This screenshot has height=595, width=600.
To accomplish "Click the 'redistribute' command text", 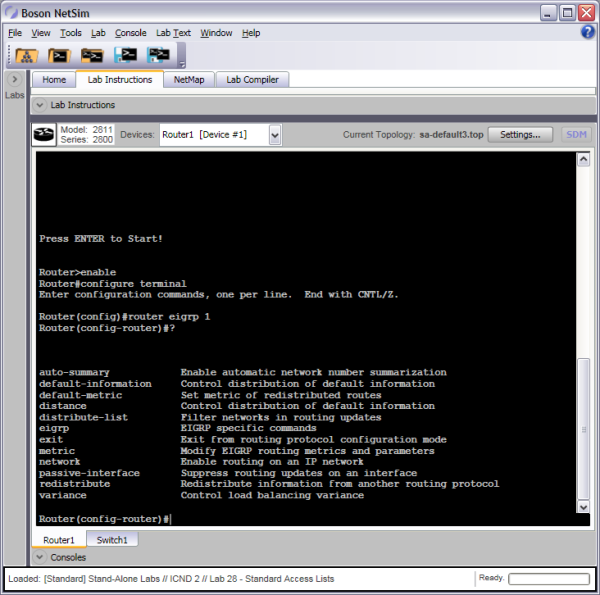I will (74, 484).
